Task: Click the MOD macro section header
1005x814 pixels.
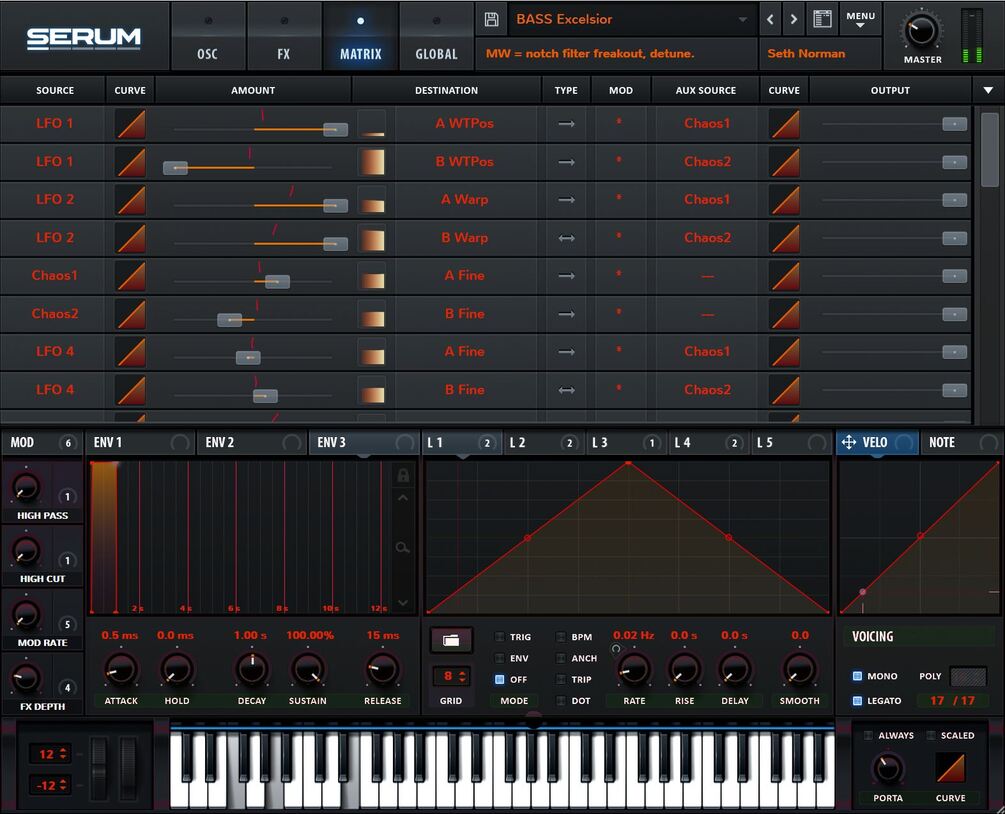Action: [x=42, y=442]
